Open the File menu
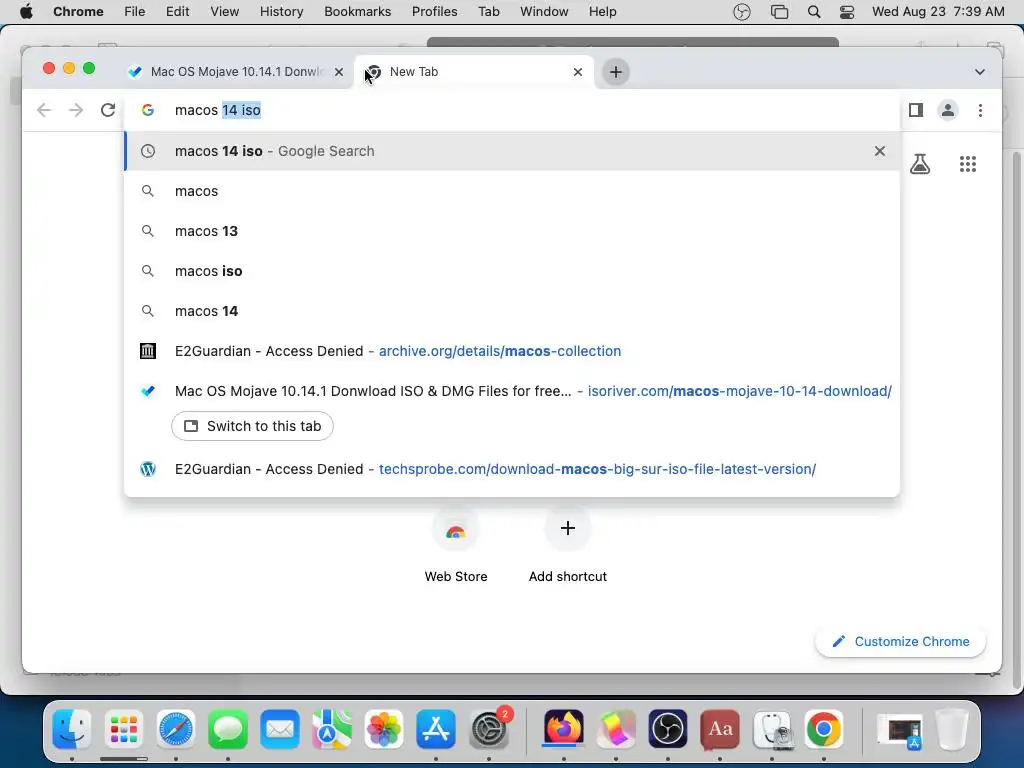The image size is (1024, 768). (x=135, y=12)
